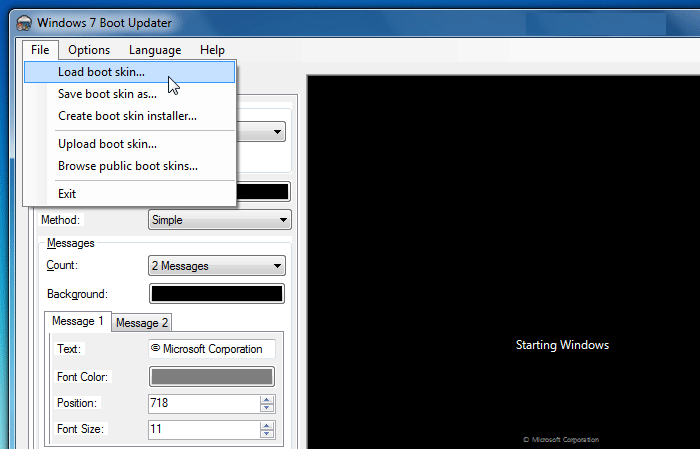Screen dimensions: 700x449
Task: Select Upload boot skin... menu entry
Action: coord(129,144)
